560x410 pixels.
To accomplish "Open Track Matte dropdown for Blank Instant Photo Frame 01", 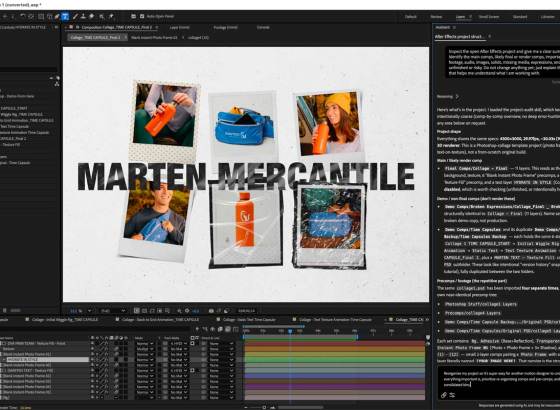I will click(x=179, y=354).
